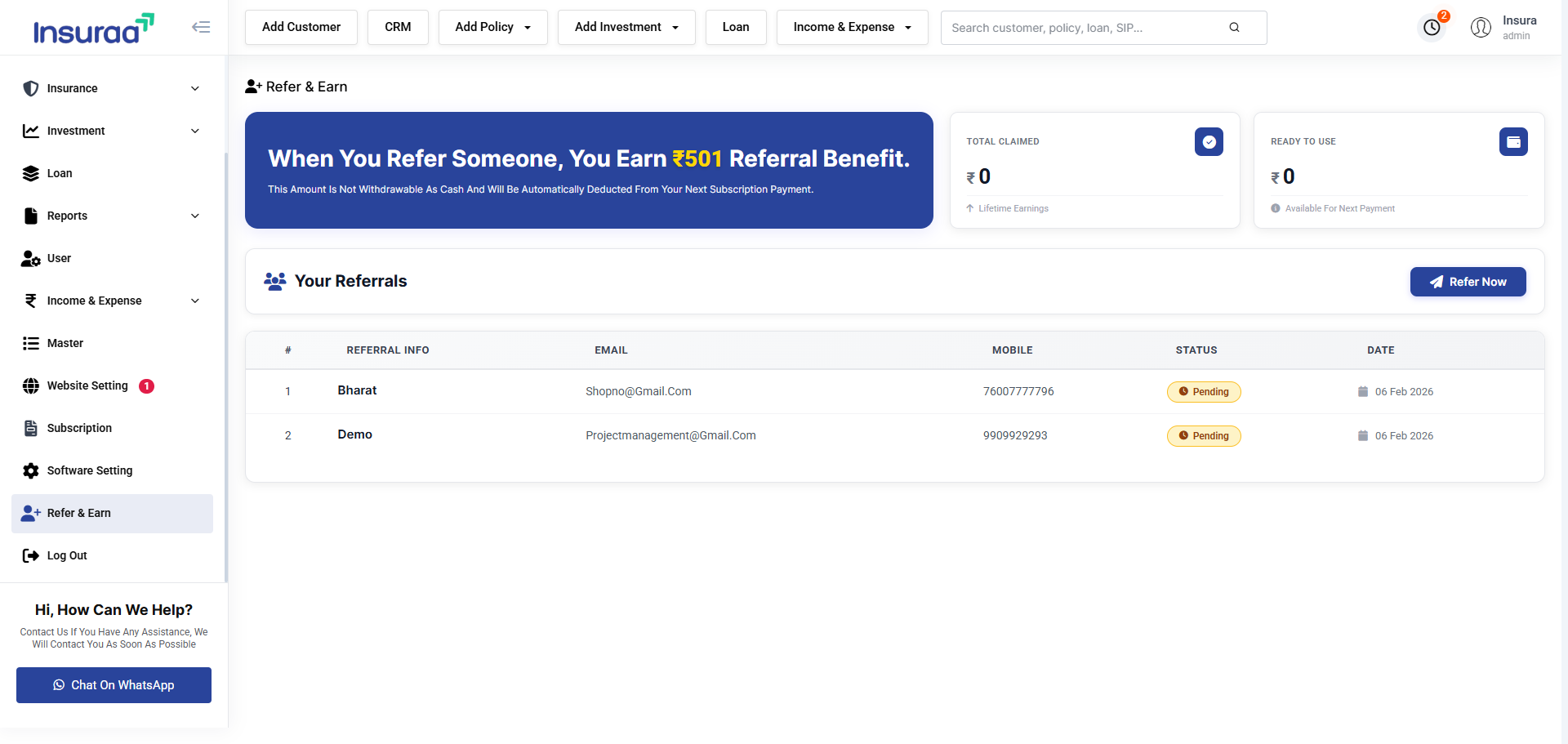Click the Reports document icon
This screenshot has height=744, width=1568.
pyautogui.click(x=31, y=216)
